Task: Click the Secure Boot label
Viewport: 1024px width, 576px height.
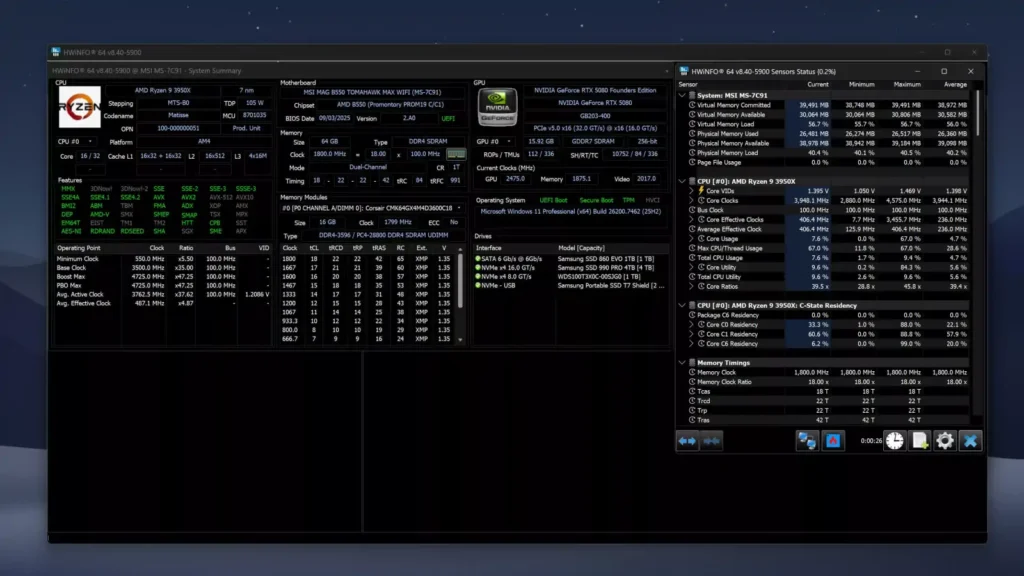Action: pyautogui.click(x=596, y=200)
